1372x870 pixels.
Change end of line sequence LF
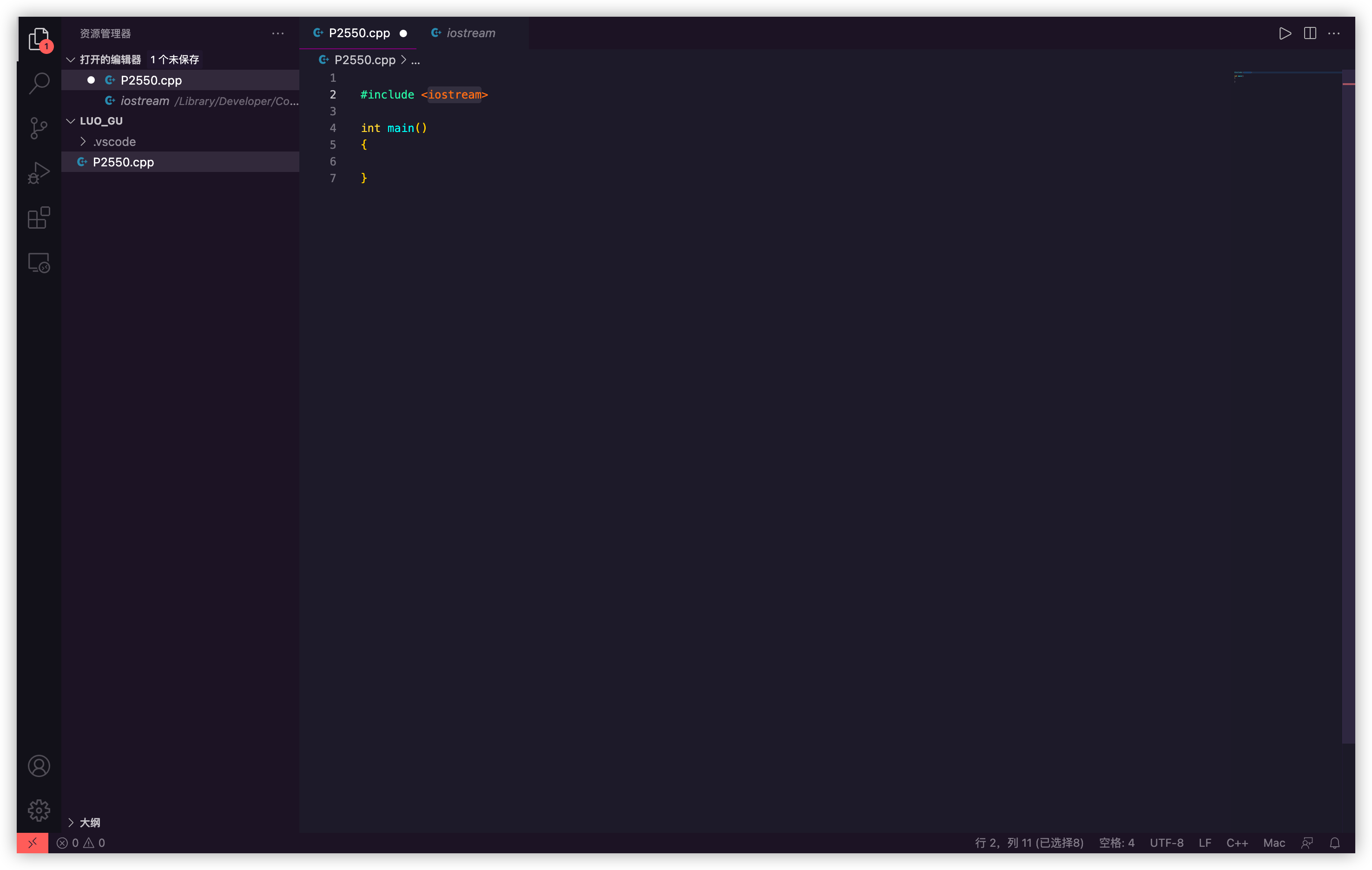pos(1205,843)
